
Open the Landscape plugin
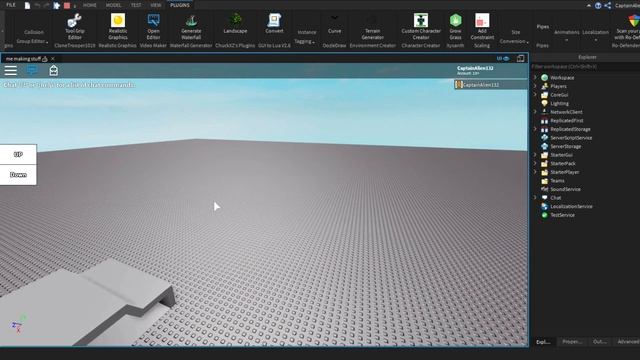click(x=235, y=24)
